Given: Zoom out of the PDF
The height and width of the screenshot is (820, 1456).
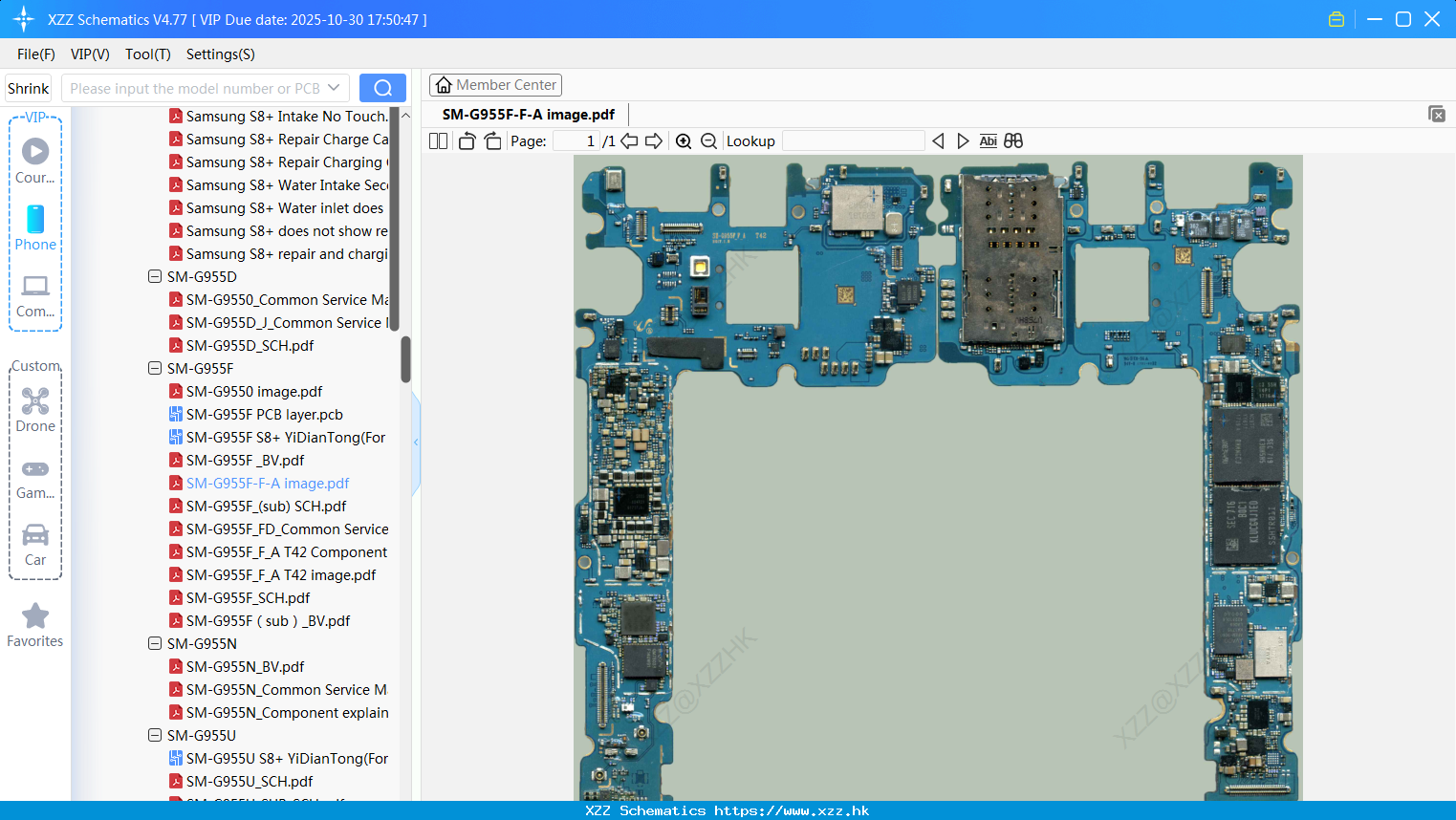Looking at the screenshot, I should pyautogui.click(x=708, y=140).
